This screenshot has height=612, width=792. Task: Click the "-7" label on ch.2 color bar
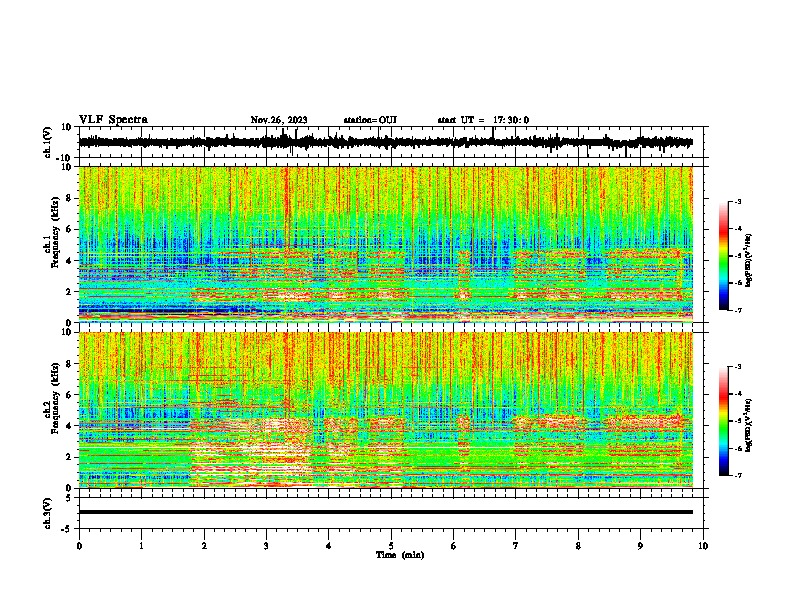737,475
